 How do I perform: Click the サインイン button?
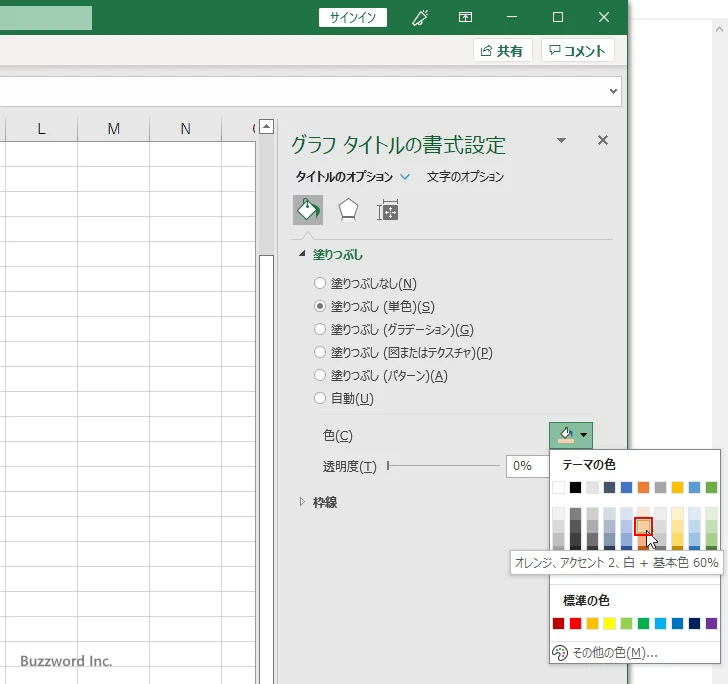[353, 18]
